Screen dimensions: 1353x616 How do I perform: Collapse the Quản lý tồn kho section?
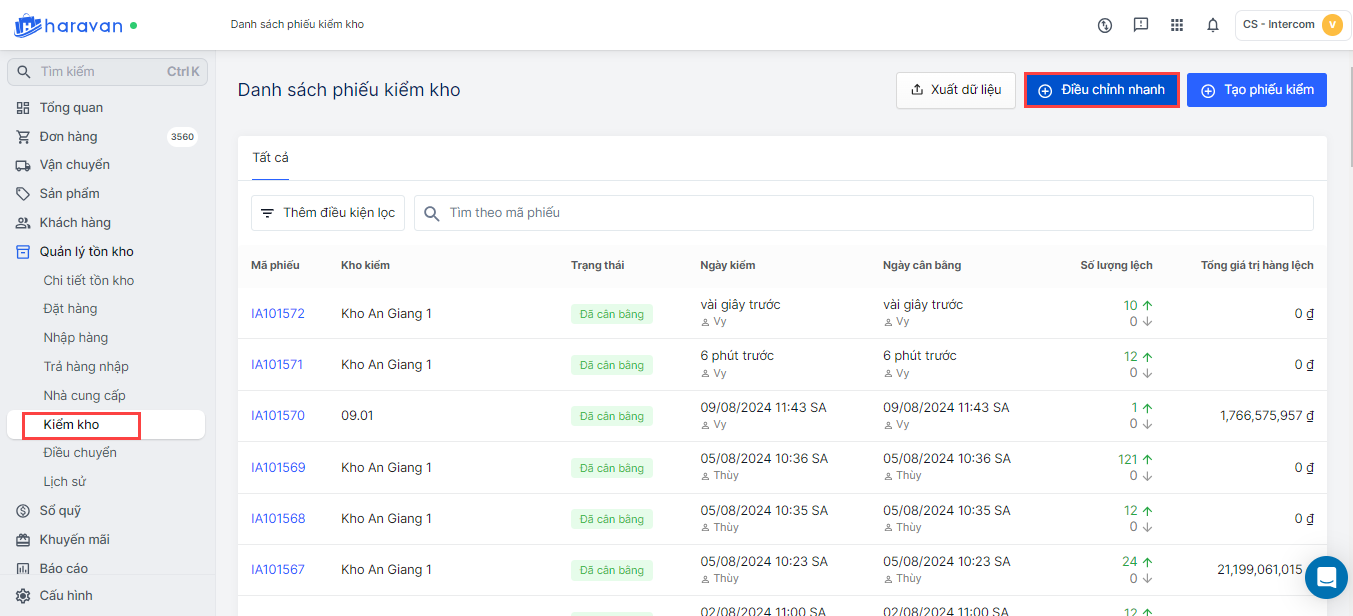(86, 252)
